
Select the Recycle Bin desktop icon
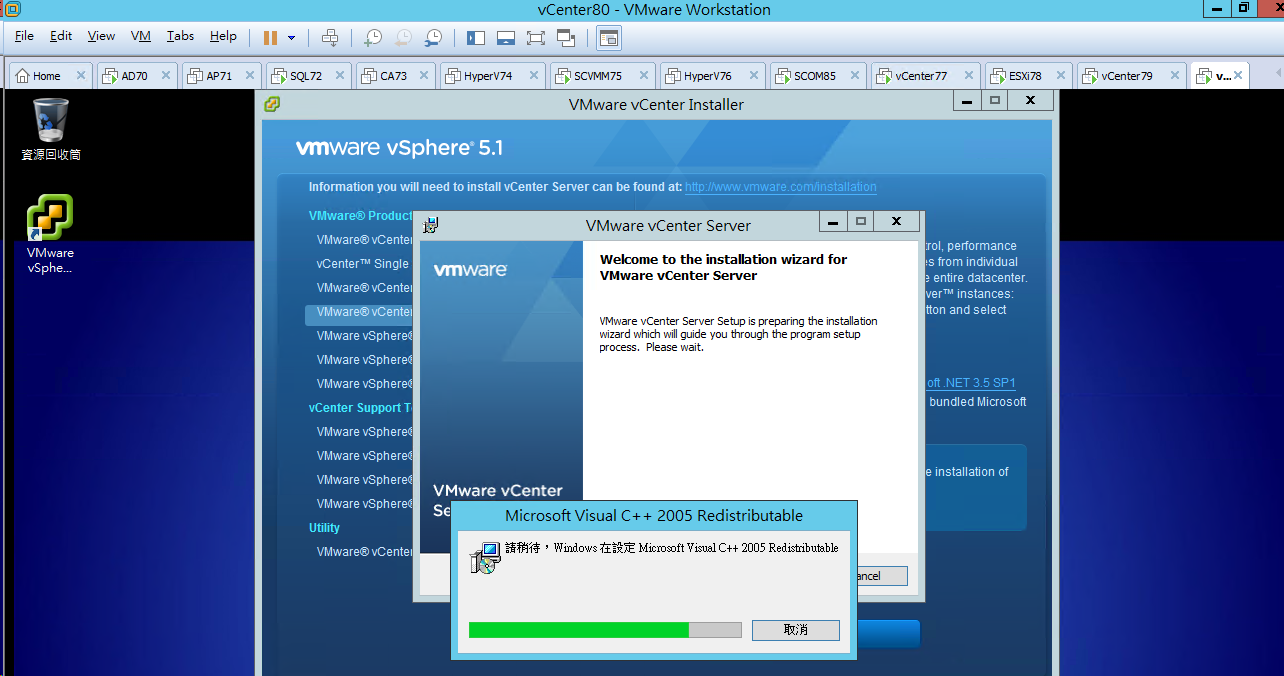[51, 129]
